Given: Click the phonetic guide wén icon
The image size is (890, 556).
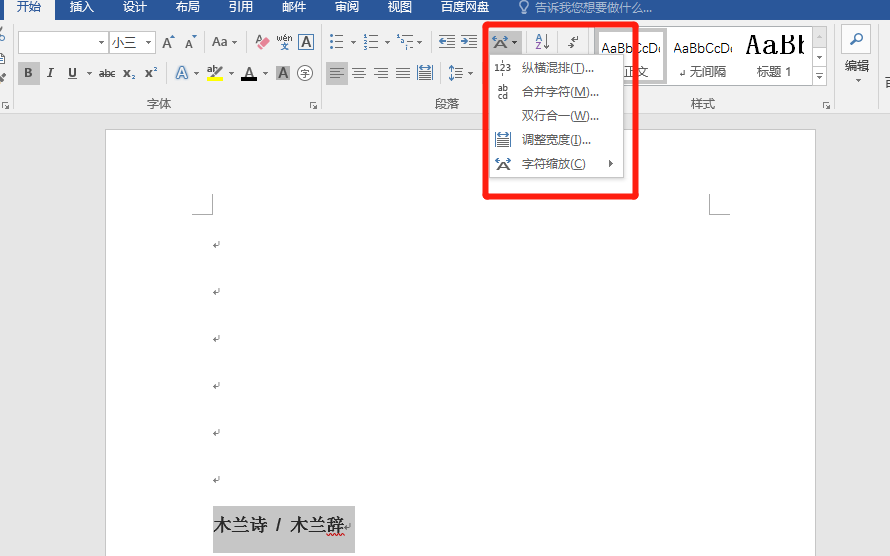Looking at the screenshot, I should [284, 42].
